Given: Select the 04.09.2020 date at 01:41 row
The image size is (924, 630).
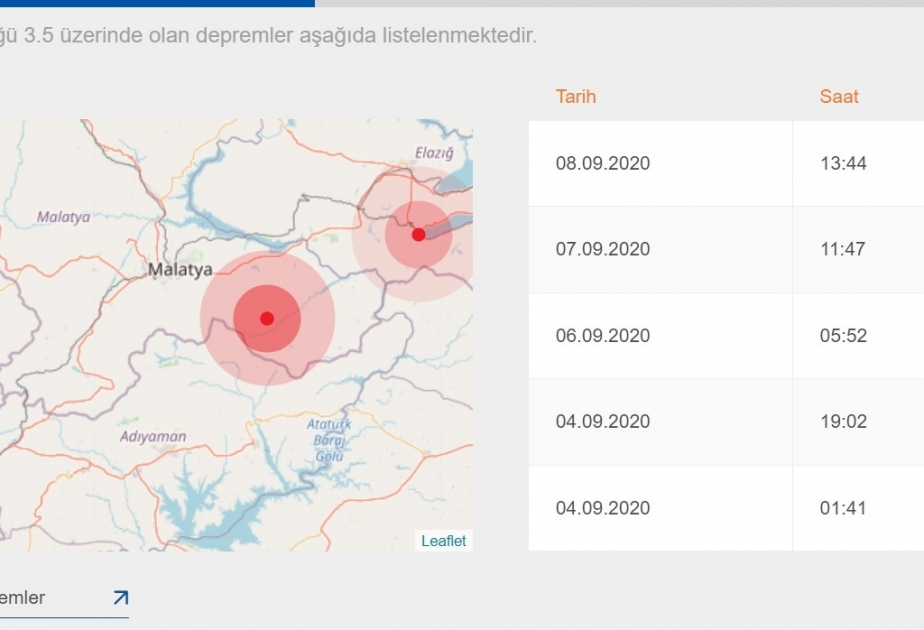Looking at the screenshot, I should tap(661, 508).
